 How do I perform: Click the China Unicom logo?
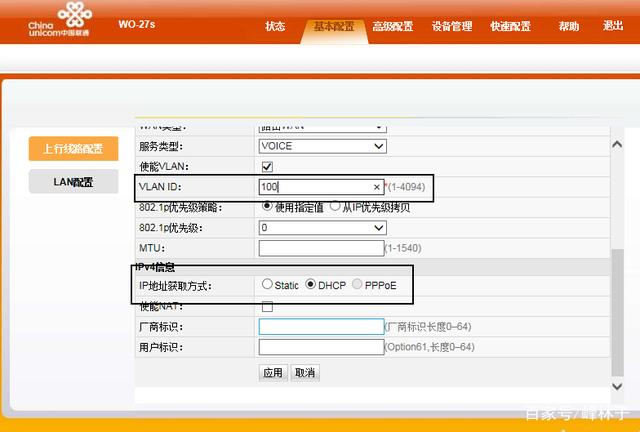tap(60, 19)
